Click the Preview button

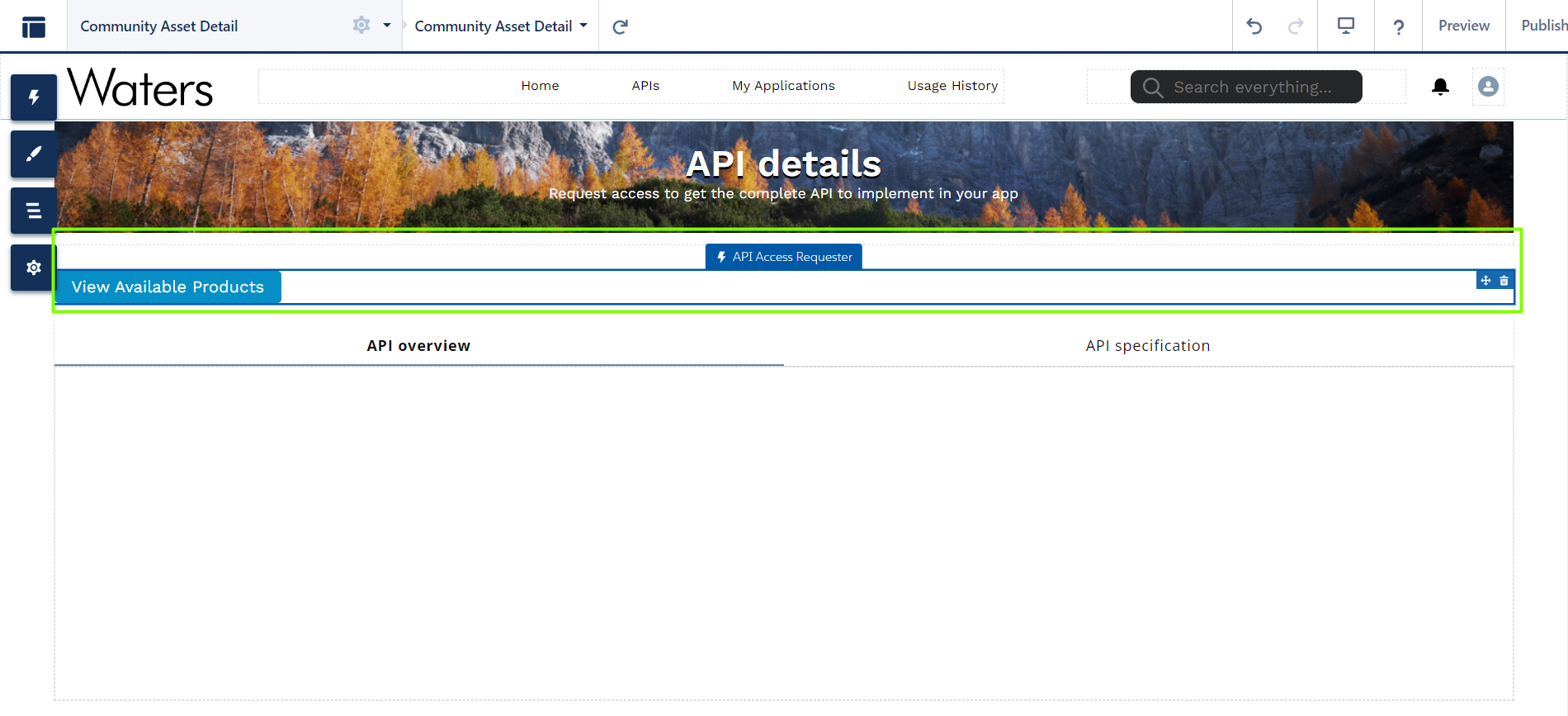pyautogui.click(x=1463, y=26)
